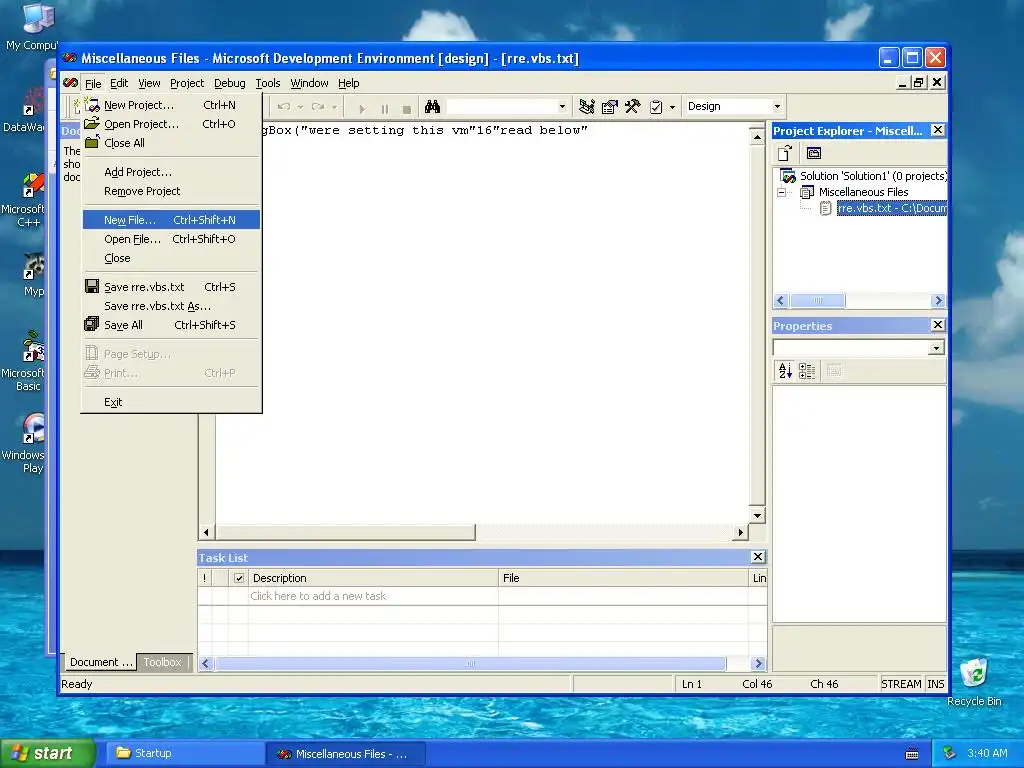
Task: Open the Redo history dropdown arrow
Action: coord(334,107)
